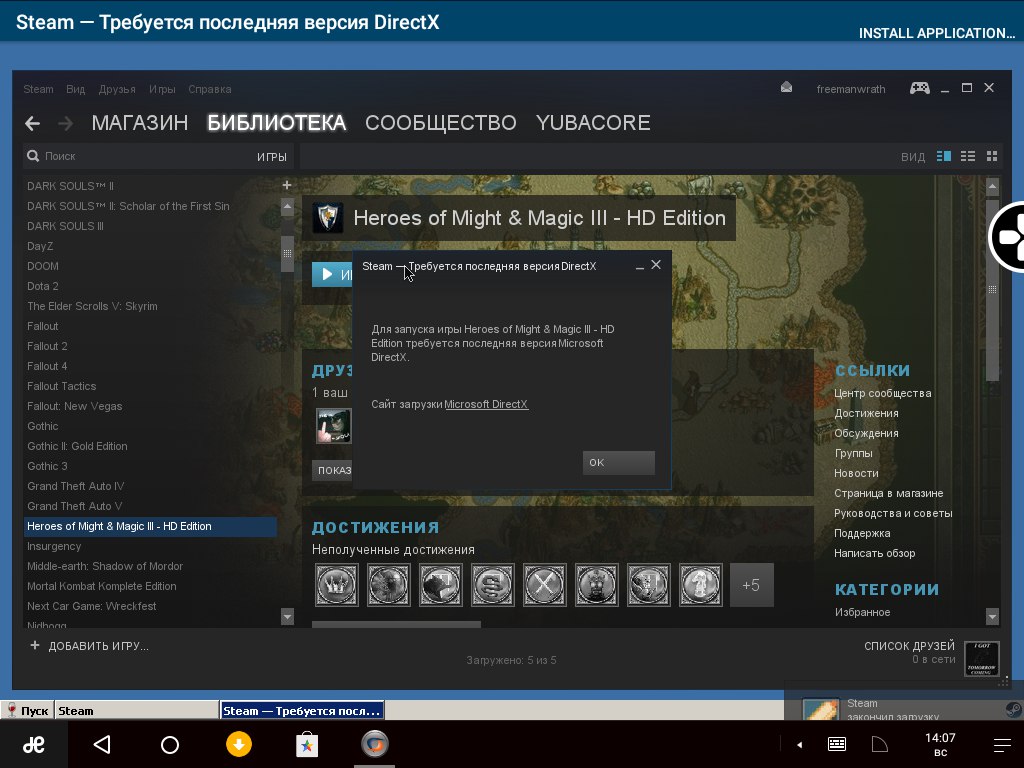Open Достижения link in links

pos(867,413)
